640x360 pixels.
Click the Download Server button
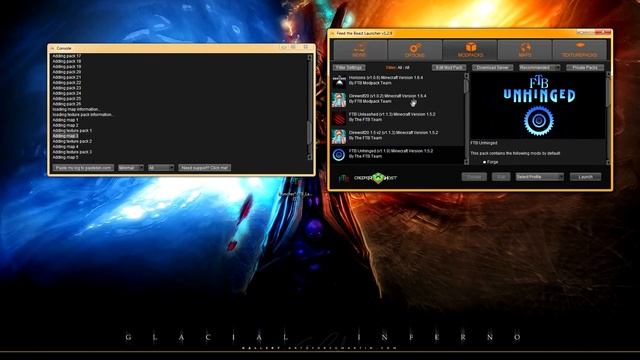pyautogui.click(x=492, y=68)
